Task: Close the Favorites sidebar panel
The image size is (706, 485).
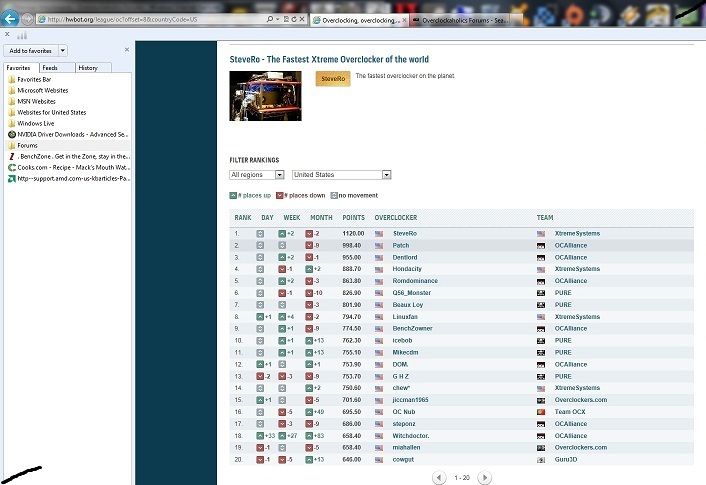Action: tap(127, 49)
